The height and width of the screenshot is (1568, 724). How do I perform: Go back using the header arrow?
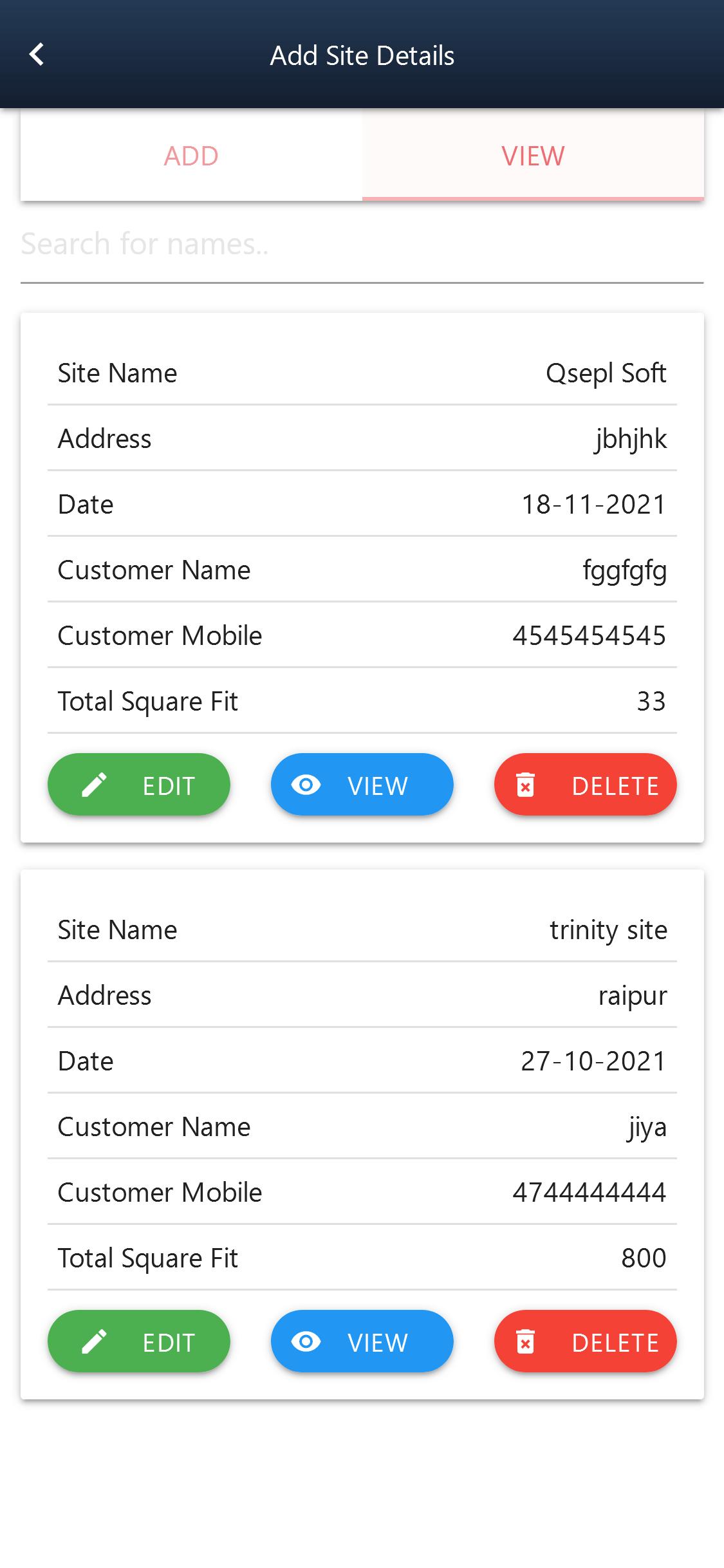pos(37,55)
